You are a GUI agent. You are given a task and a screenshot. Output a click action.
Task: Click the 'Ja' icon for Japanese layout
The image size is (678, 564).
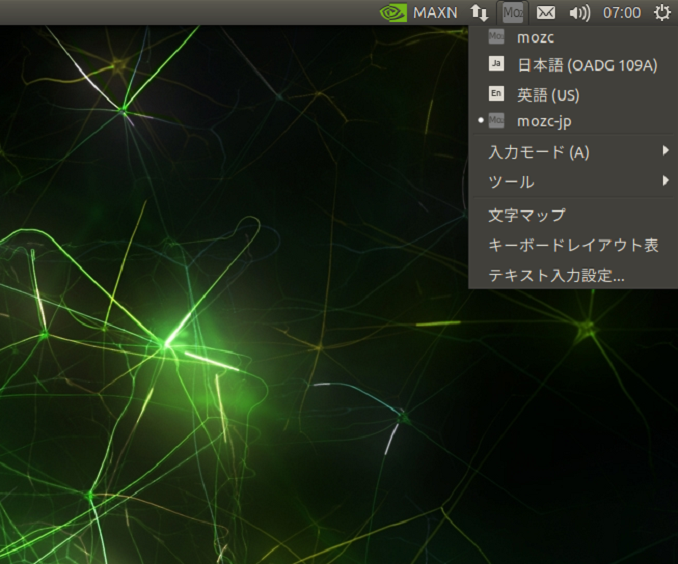click(496, 65)
